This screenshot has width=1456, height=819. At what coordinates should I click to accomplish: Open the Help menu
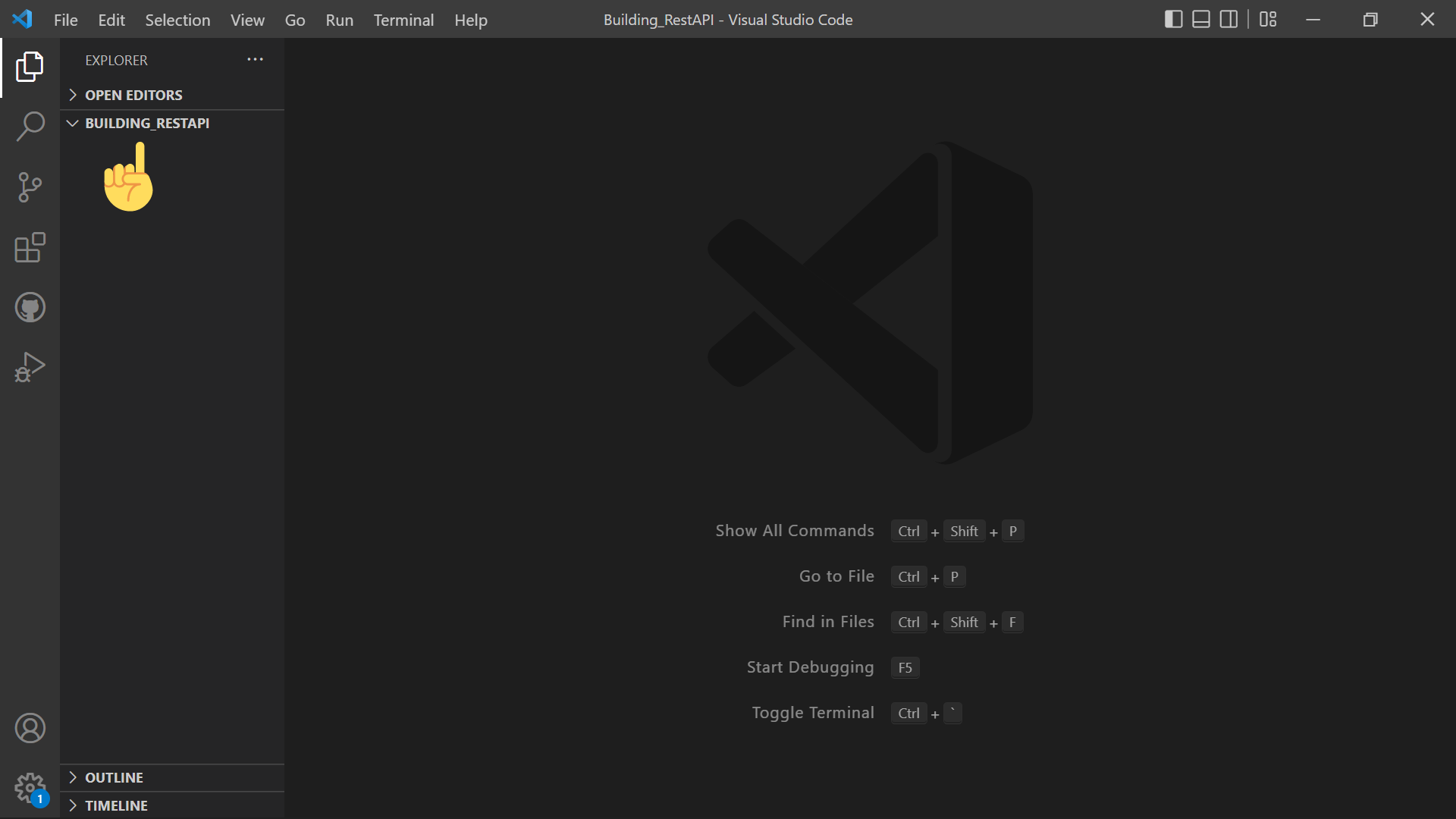click(x=470, y=20)
